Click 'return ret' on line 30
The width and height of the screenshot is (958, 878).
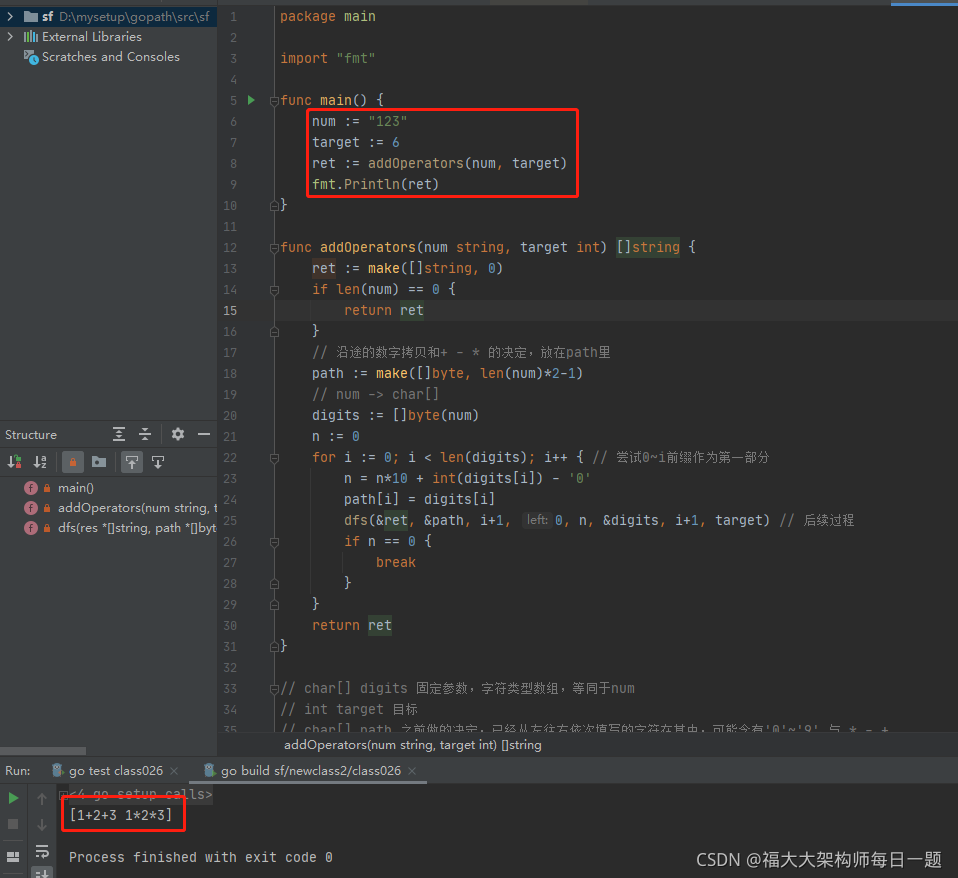352,626
